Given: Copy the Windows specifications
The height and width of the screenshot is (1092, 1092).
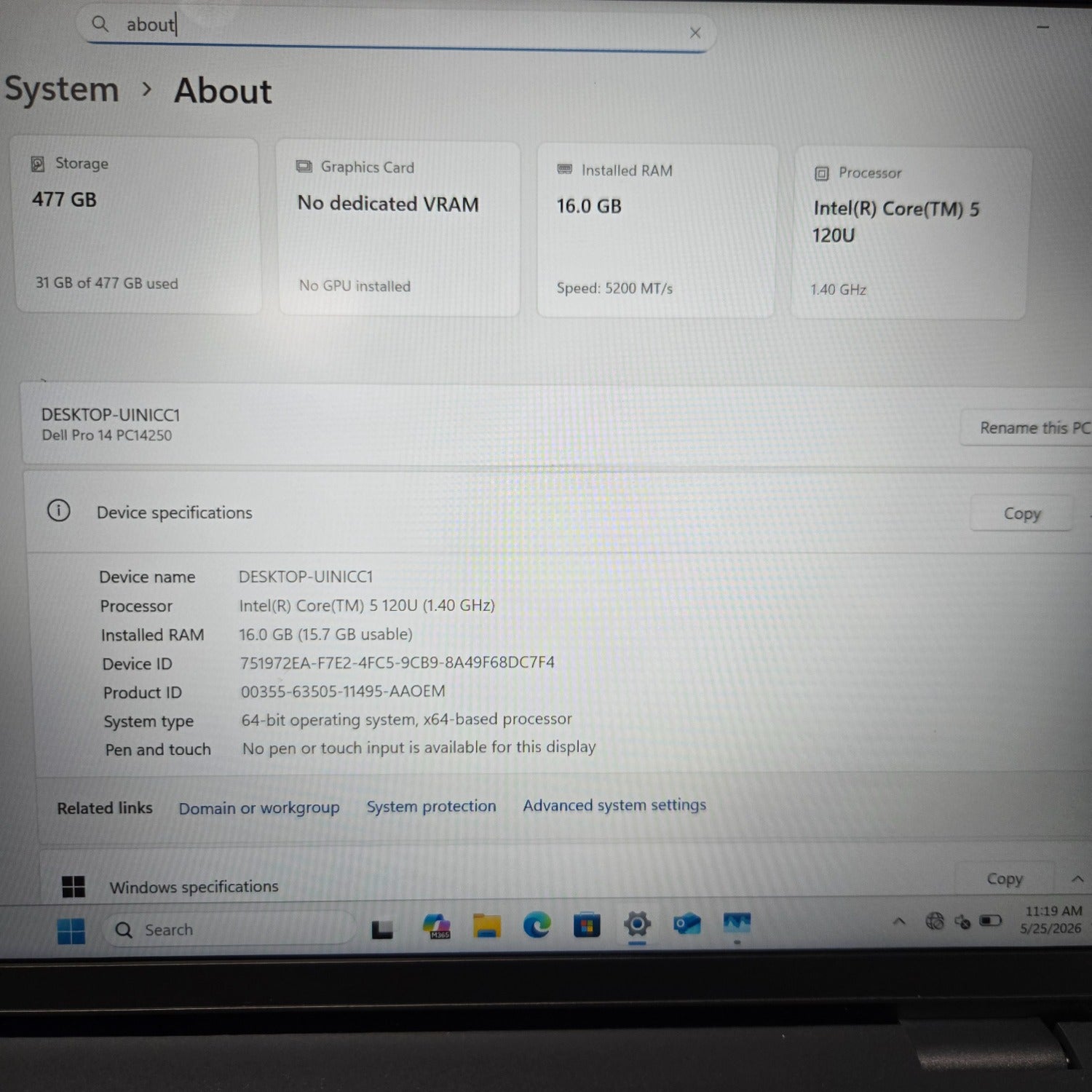Looking at the screenshot, I should click(x=1005, y=879).
